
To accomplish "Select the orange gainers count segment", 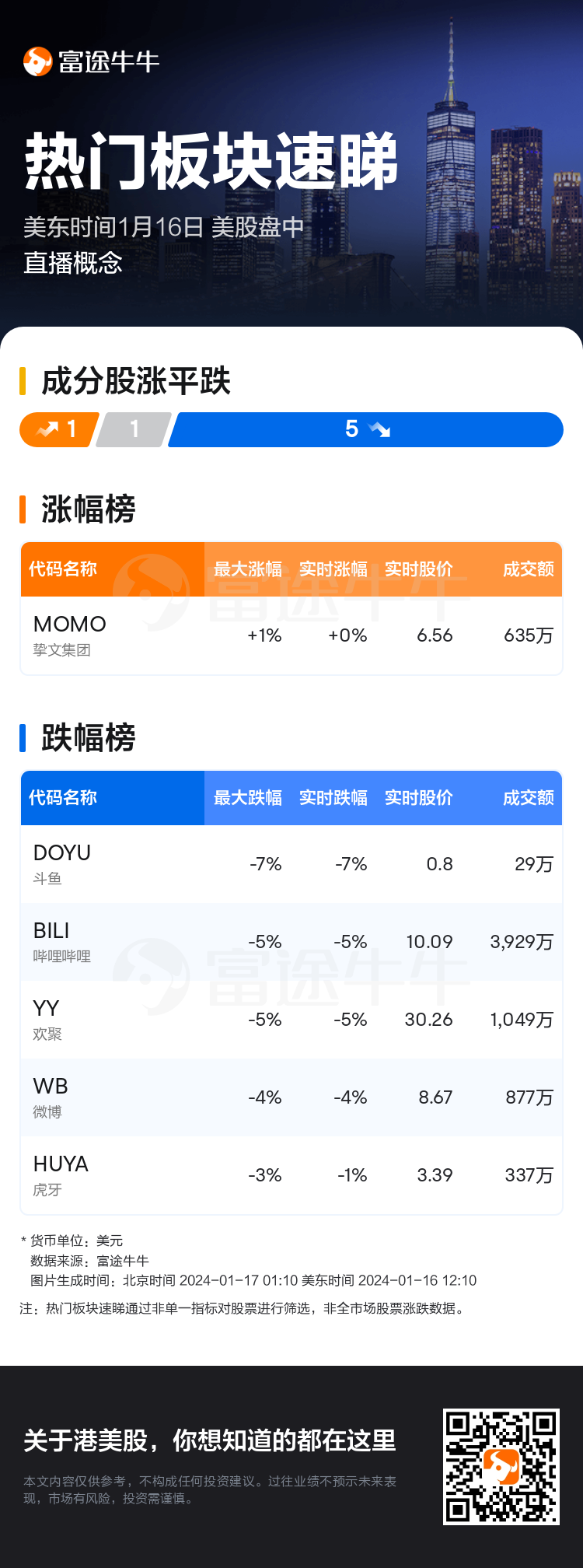I will [x=59, y=429].
